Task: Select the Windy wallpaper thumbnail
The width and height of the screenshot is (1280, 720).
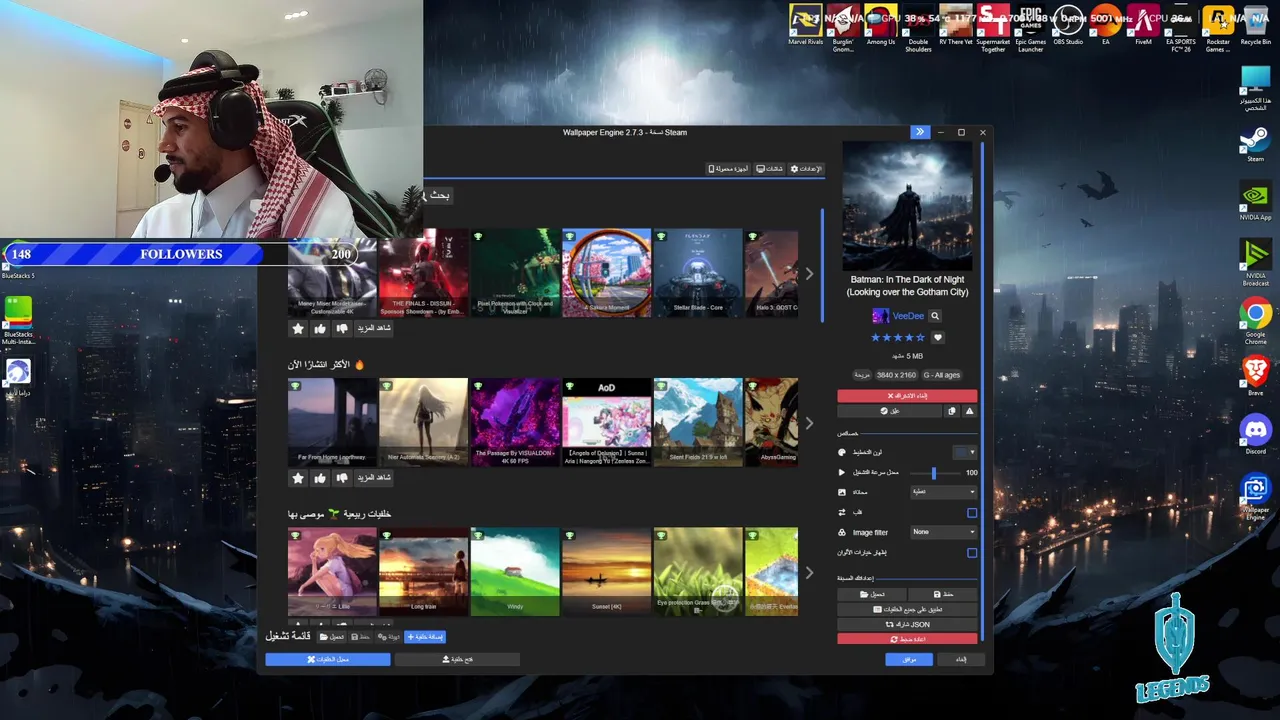Action: coord(515,572)
